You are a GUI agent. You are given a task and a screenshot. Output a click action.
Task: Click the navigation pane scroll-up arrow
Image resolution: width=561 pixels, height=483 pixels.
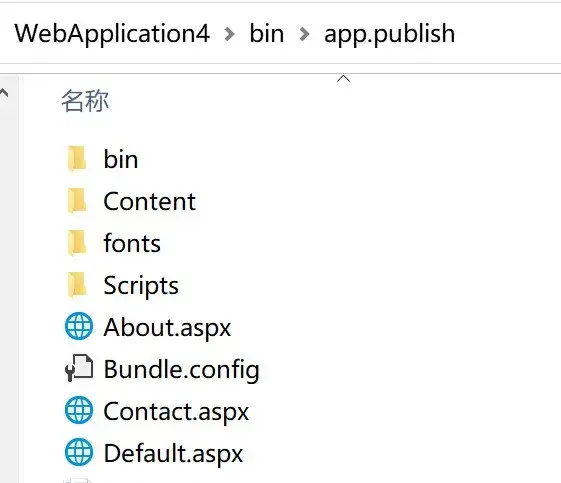pos(4,93)
